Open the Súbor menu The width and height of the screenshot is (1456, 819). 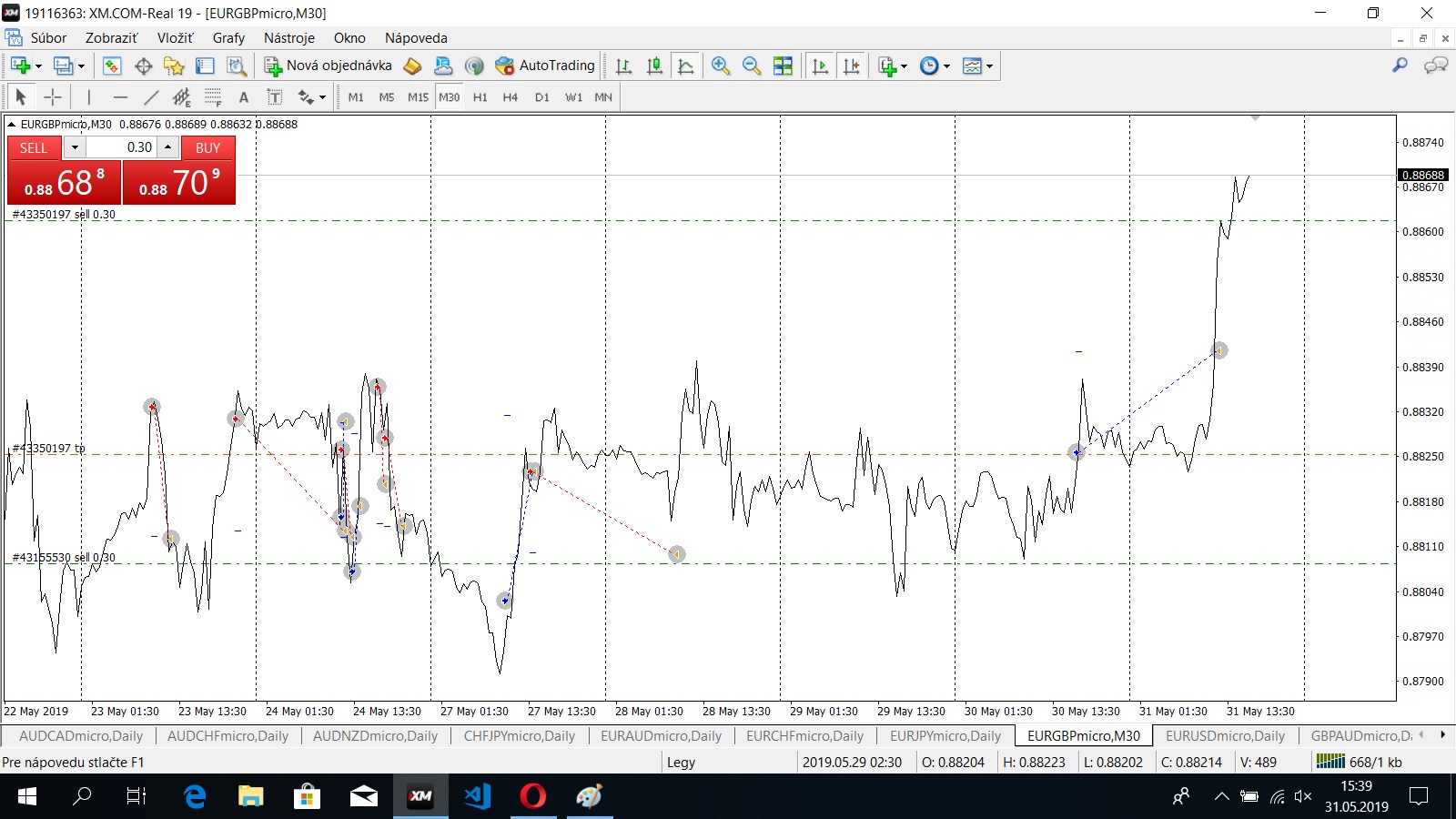pyautogui.click(x=48, y=37)
